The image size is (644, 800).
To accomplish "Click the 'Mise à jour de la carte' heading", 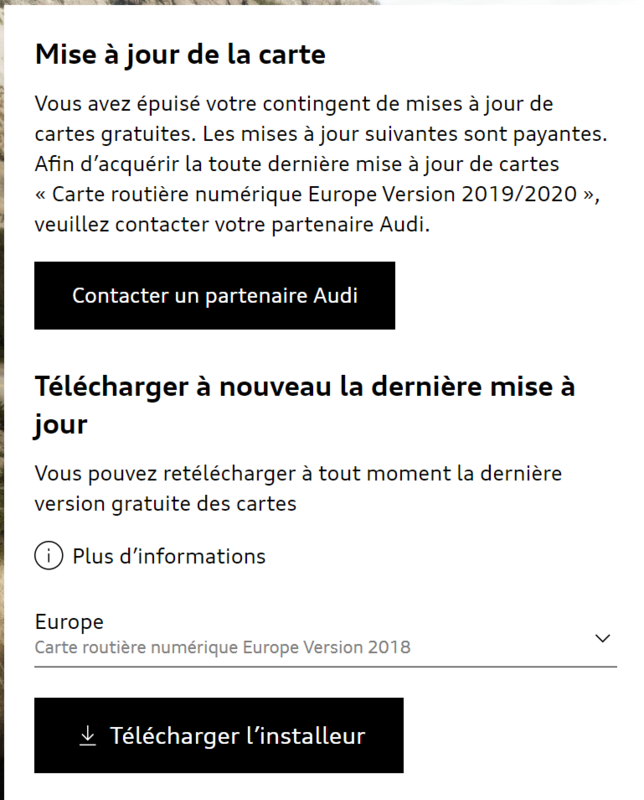I will (x=180, y=54).
